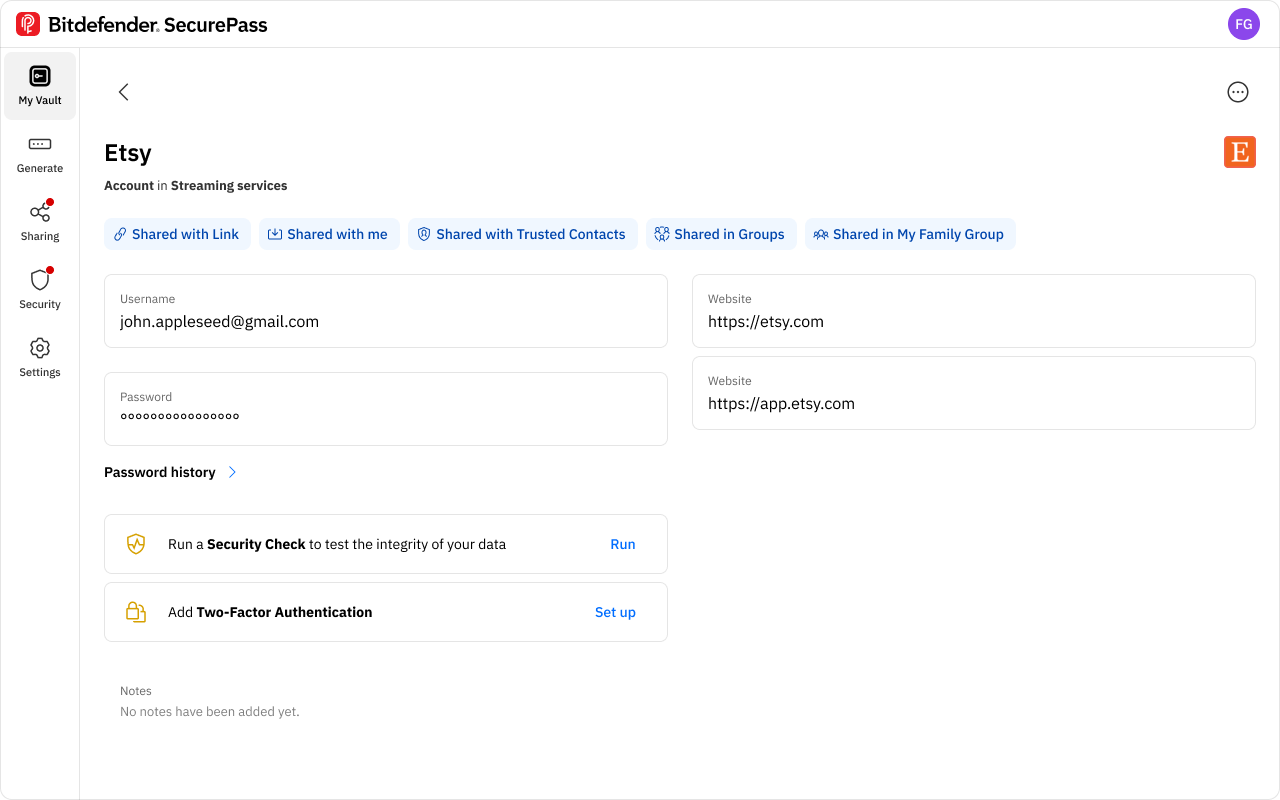Click Shared in My Family Group tag
Viewport: 1280px width, 800px height.
(910, 234)
